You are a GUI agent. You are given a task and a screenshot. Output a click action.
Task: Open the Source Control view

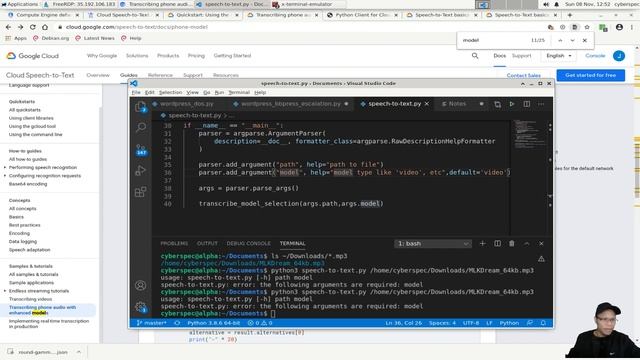(x=141, y=149)
